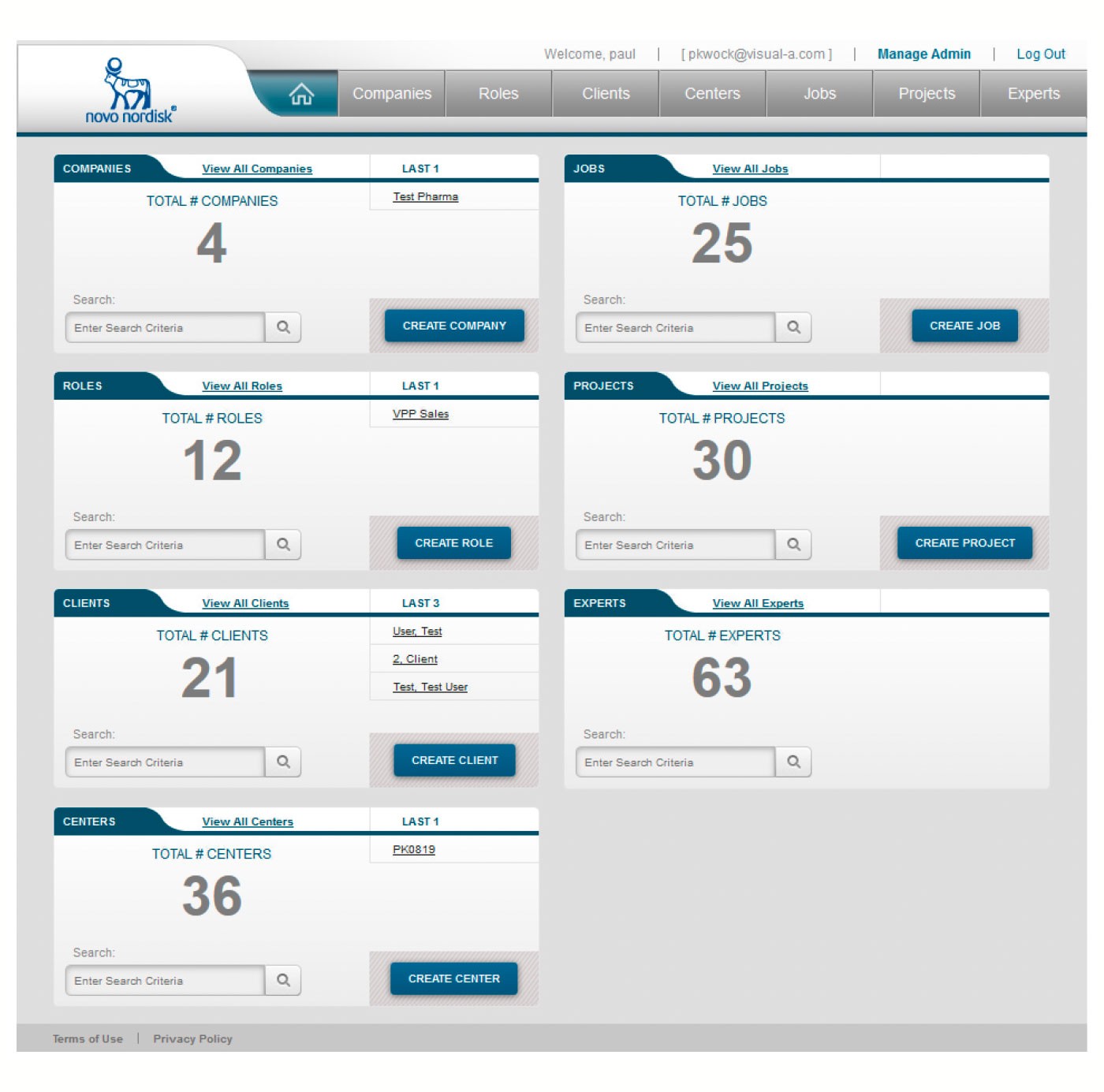Click the CREATE COMPANY button

tap(453, 325)
